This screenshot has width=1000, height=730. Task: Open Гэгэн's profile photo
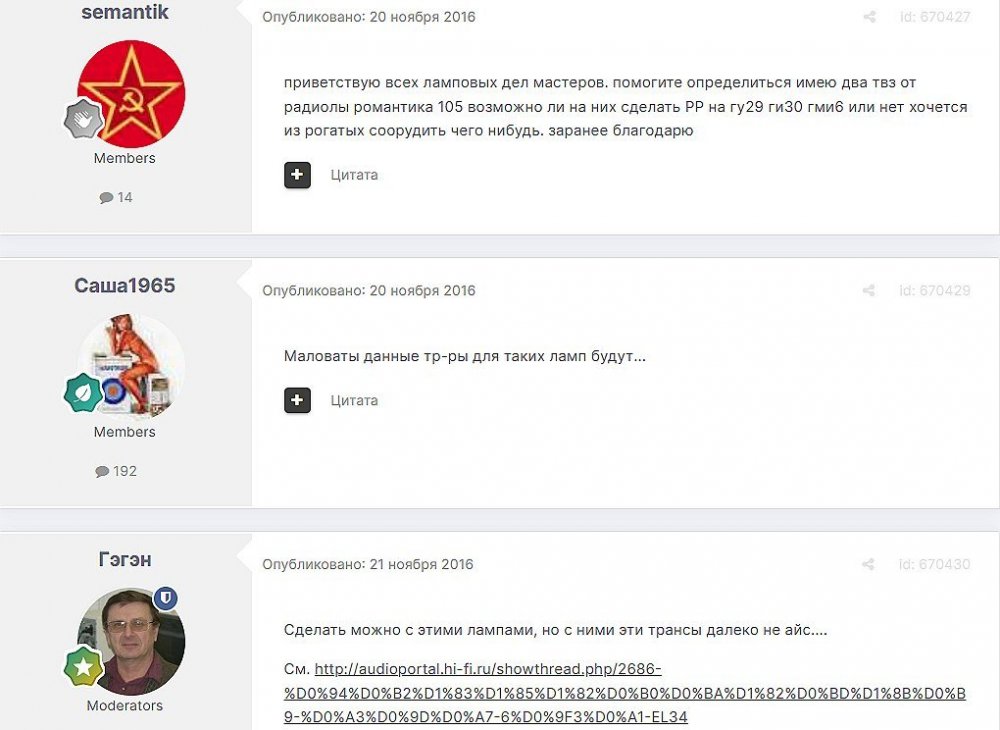[x=131, y=641]
